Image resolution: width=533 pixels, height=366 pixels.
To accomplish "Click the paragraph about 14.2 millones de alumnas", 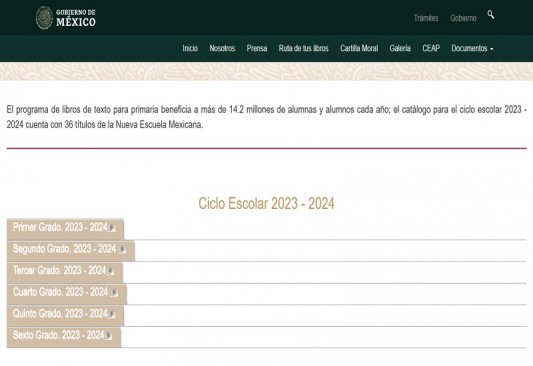I will point(266,117).
